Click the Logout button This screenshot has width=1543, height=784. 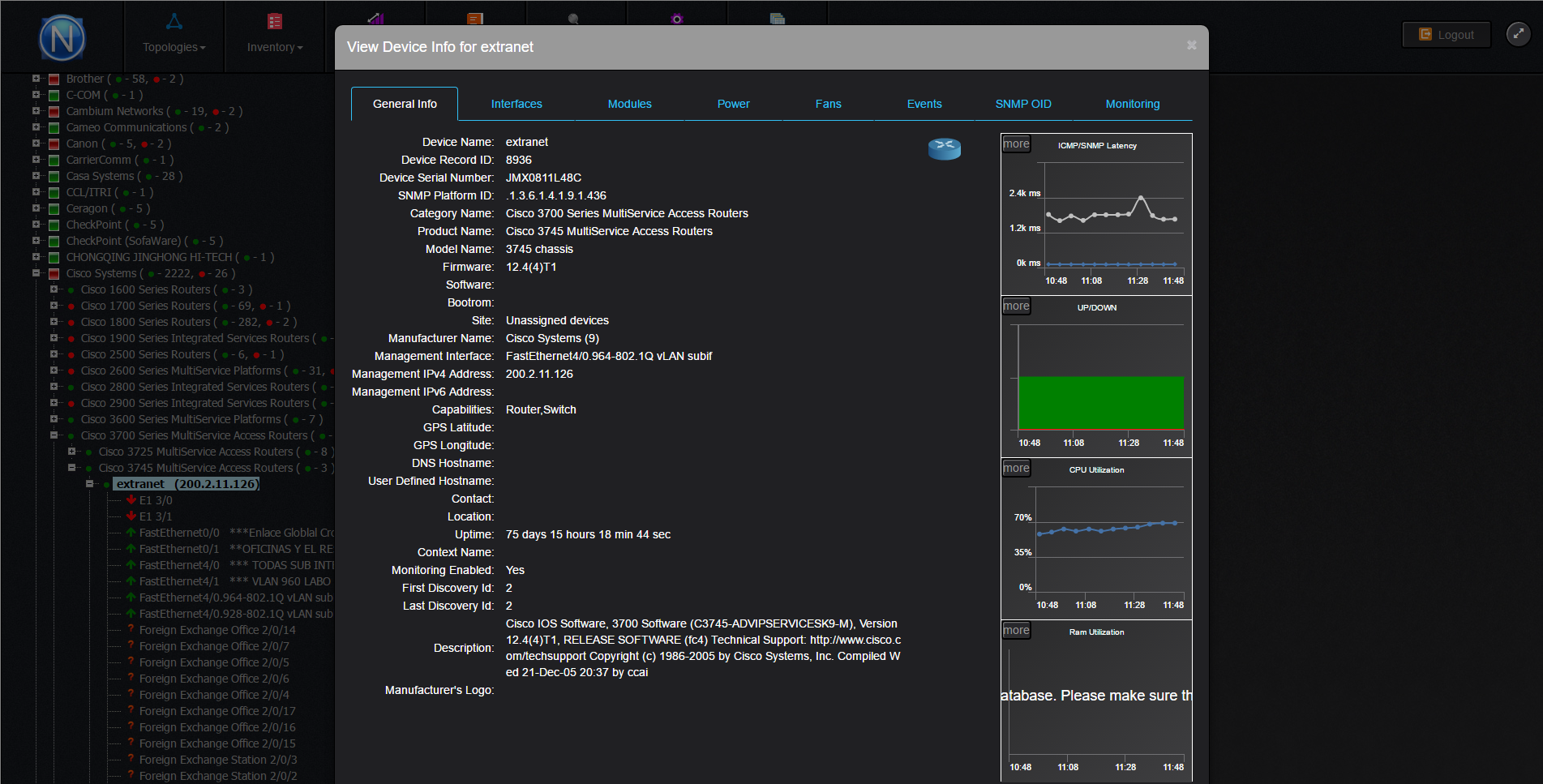coord(1447,35)
